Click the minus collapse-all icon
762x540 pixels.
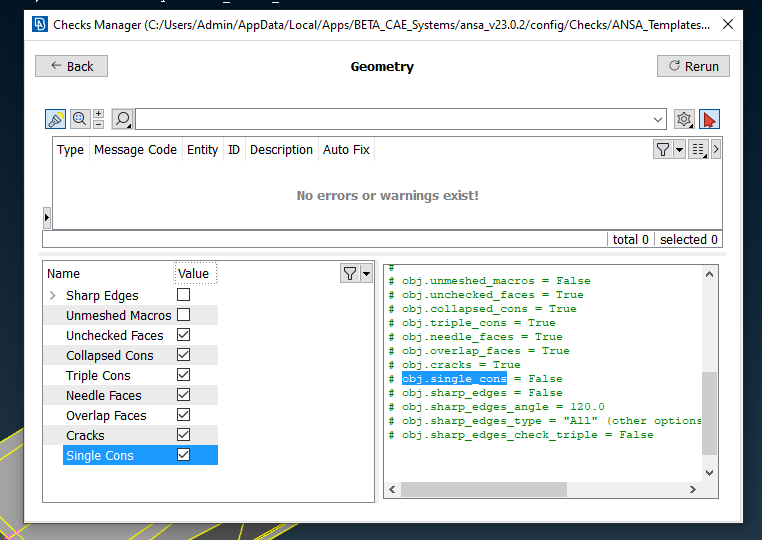(x=99, y=124)
